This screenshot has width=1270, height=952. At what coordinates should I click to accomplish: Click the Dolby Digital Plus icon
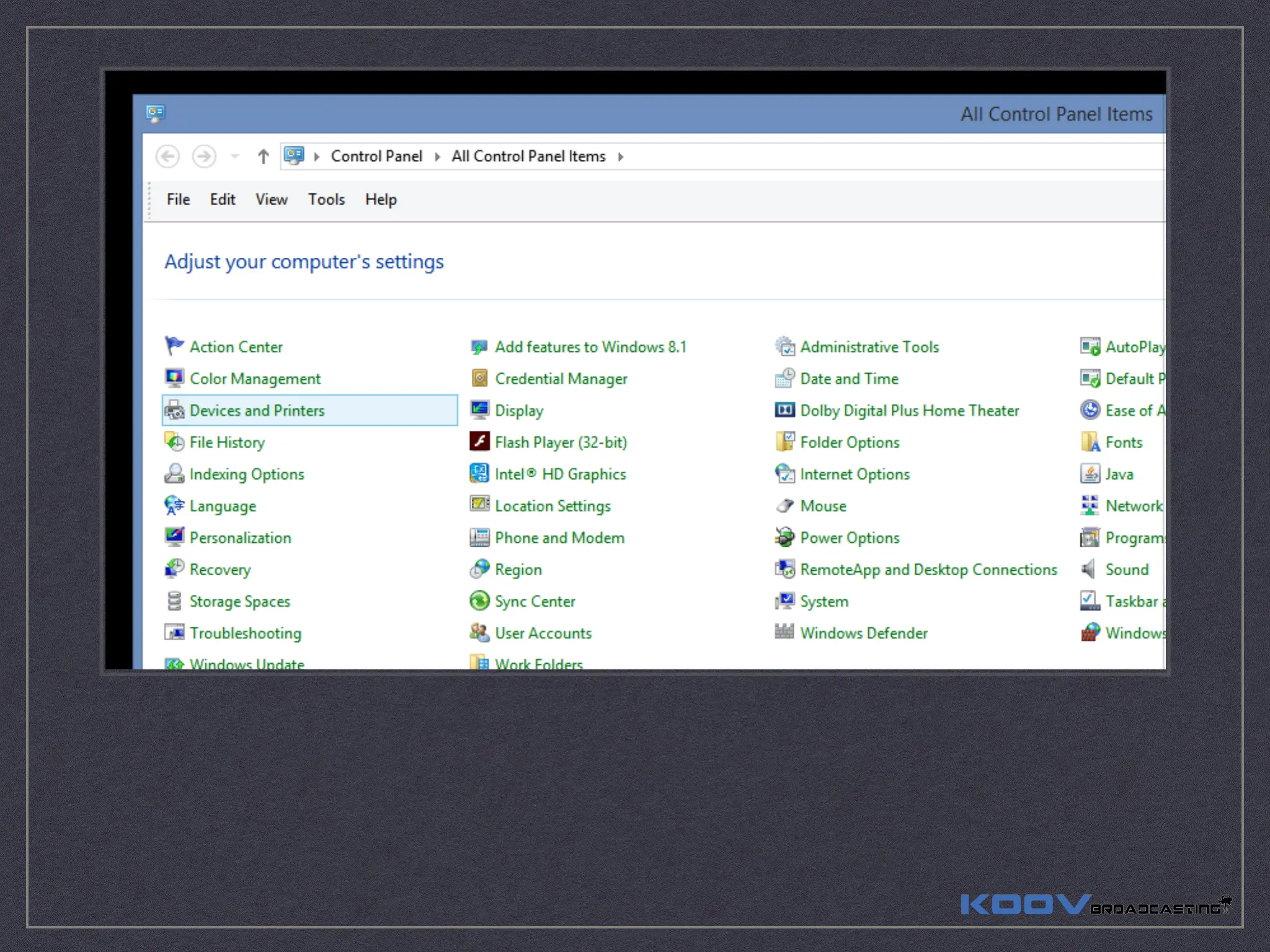click(x=784, y=410)
